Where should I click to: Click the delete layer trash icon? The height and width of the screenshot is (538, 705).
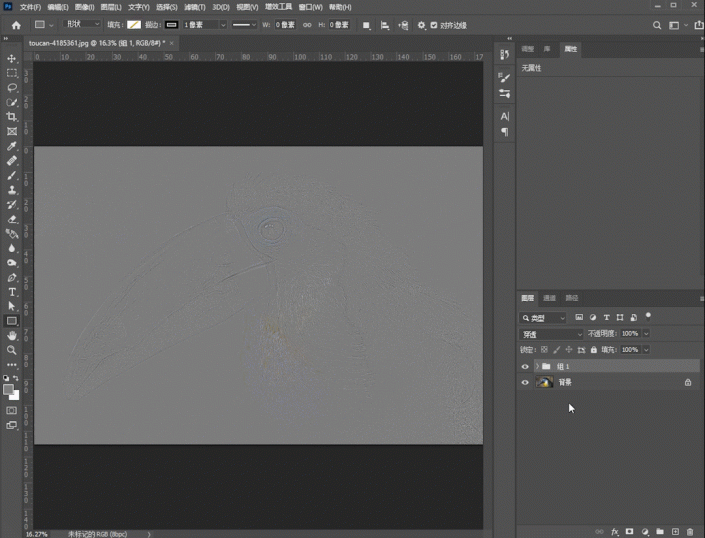[x=690, y=532]
